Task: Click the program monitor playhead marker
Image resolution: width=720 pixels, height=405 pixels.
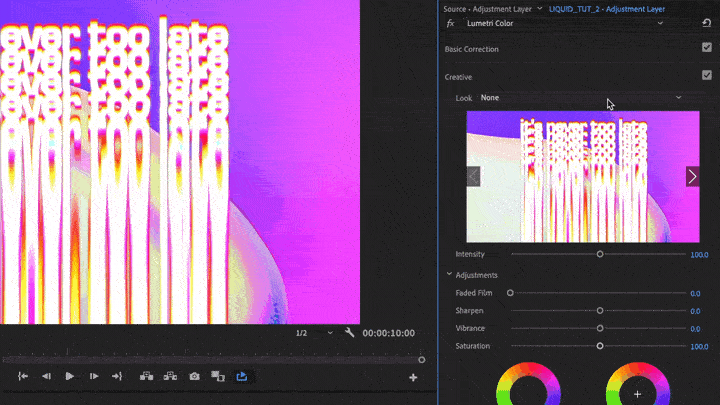Action: click(422, 360)
